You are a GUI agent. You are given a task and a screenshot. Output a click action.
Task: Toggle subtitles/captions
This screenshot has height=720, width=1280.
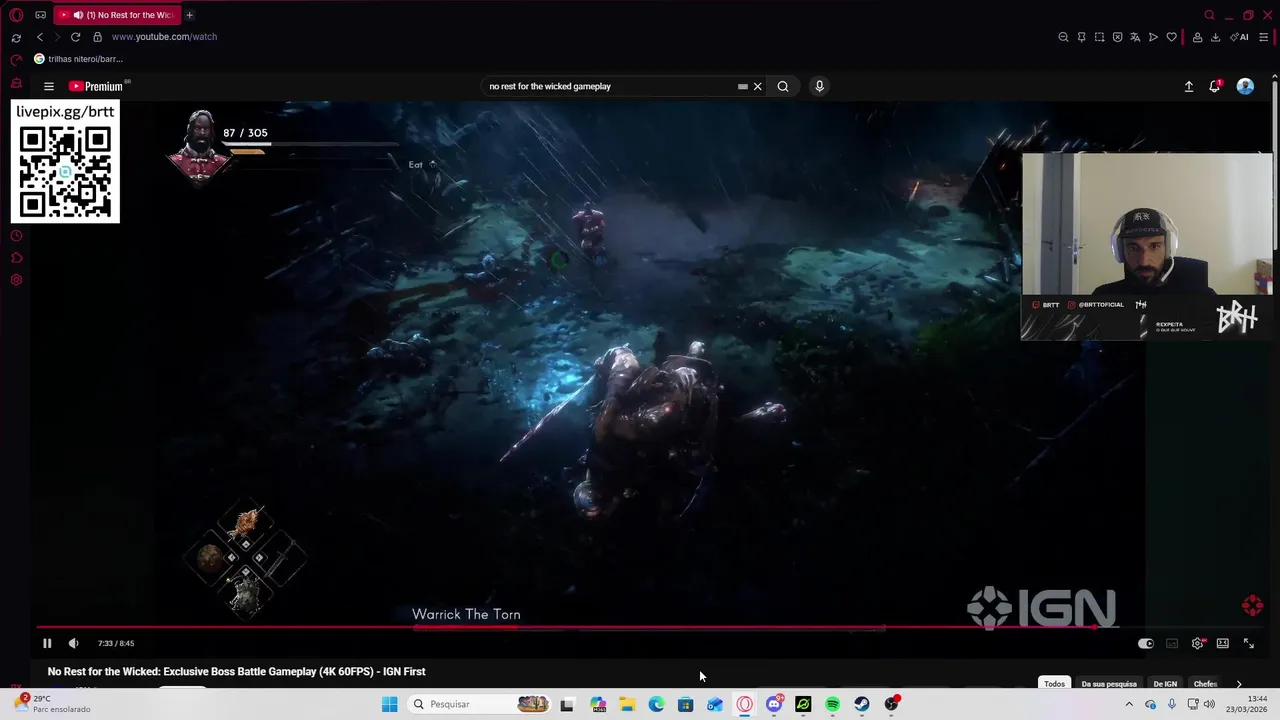(1172, 643)
